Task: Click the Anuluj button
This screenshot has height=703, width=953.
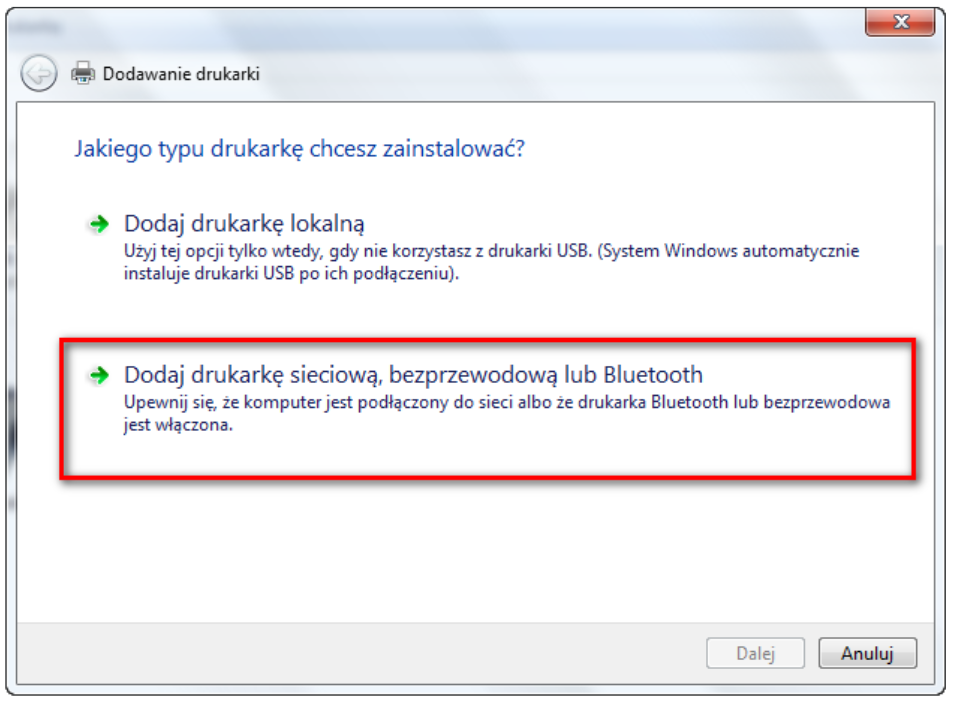Action: pyautogui.click(x=867, y=654)
